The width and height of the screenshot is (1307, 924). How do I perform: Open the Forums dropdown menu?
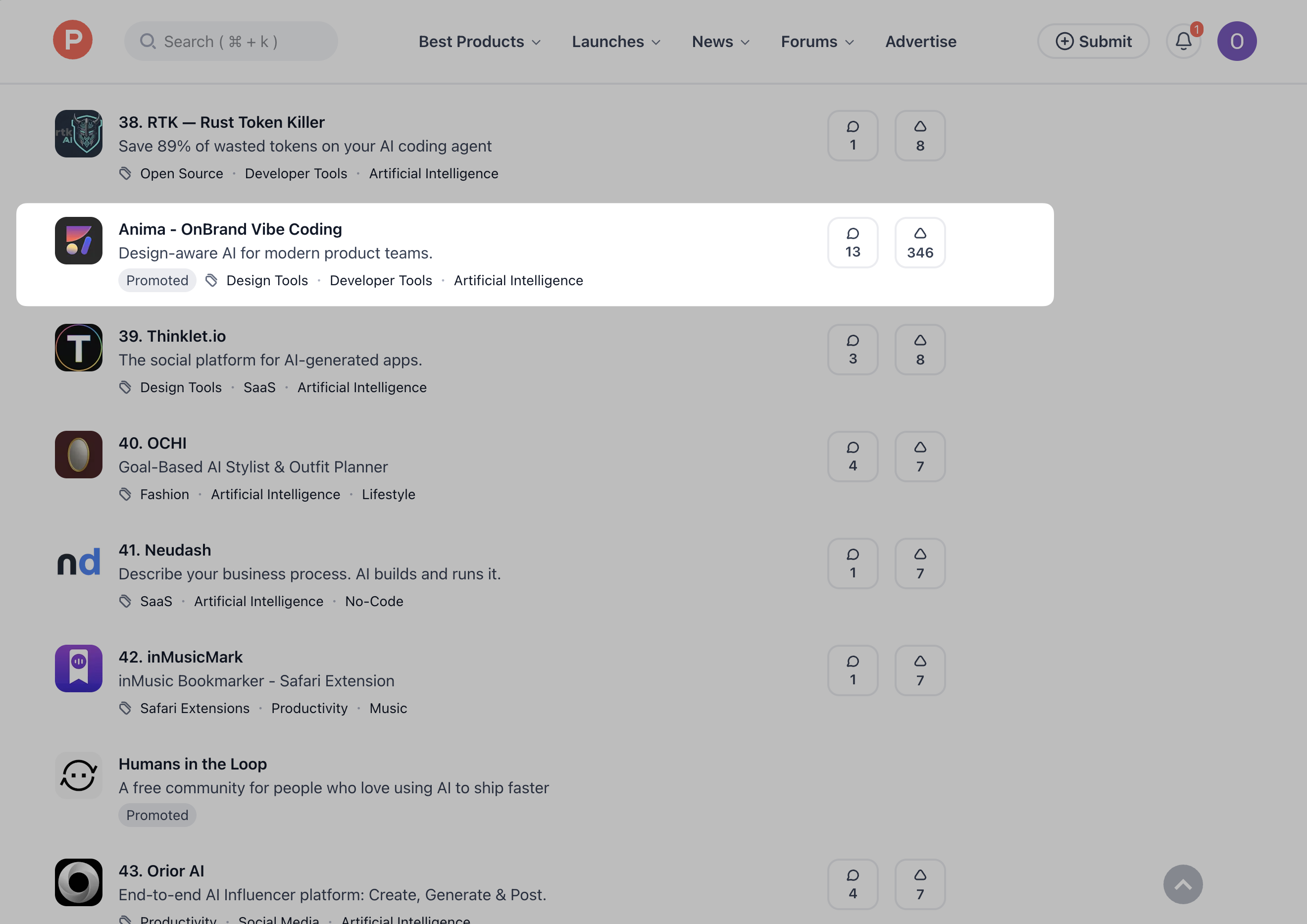[x=817, y=42]
